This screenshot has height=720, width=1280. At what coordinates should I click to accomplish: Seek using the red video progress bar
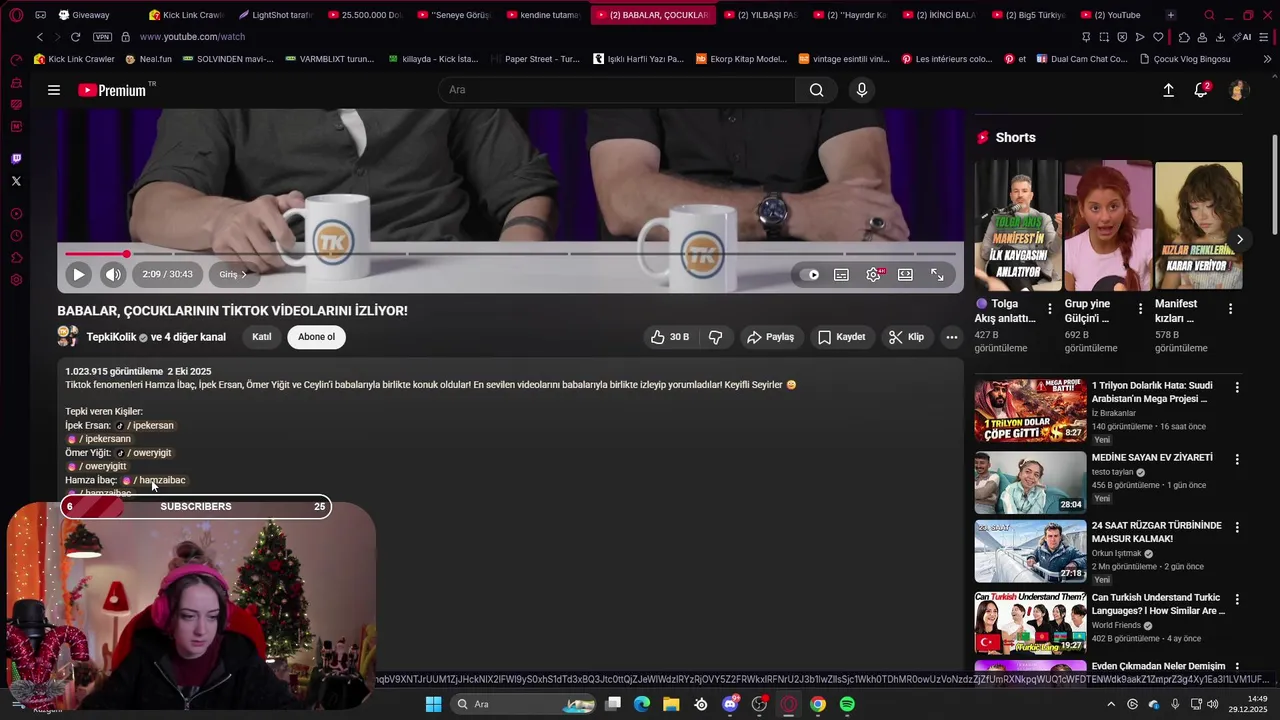pos(510,254)
